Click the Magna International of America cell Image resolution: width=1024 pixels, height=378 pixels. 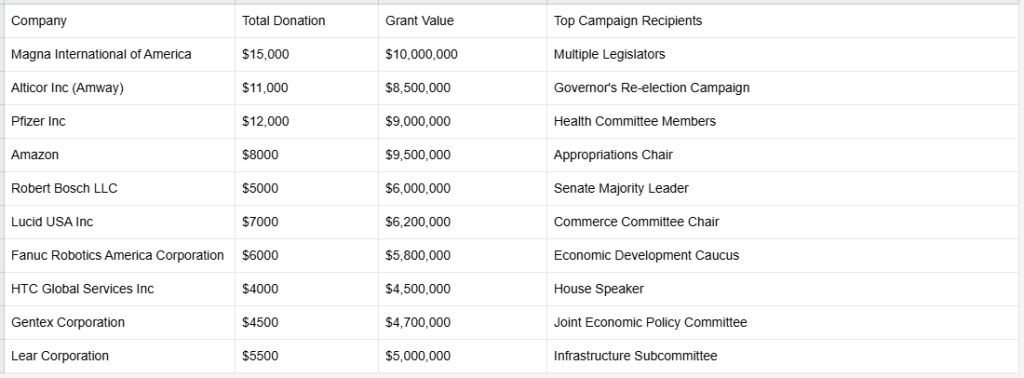point(120,54)
